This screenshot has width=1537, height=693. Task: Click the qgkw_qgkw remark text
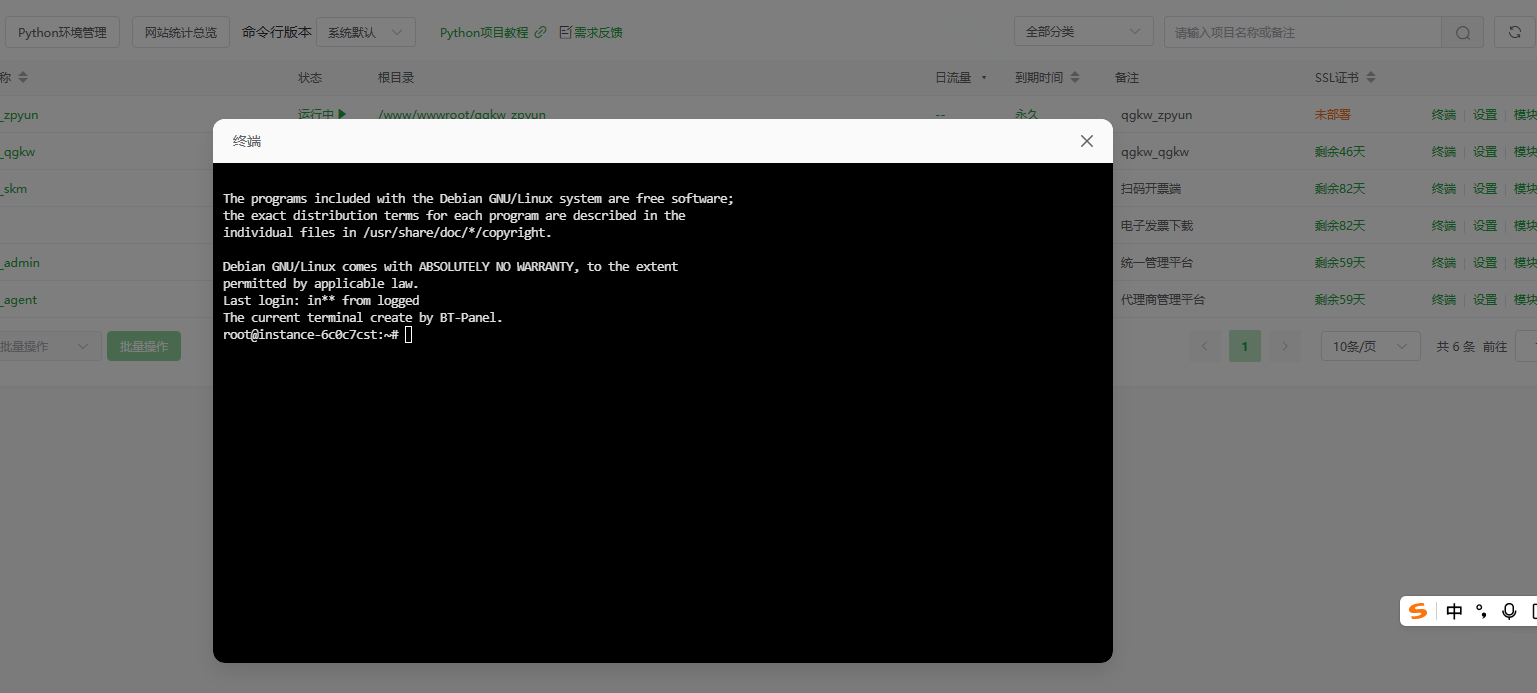[x=1155, y=152]
